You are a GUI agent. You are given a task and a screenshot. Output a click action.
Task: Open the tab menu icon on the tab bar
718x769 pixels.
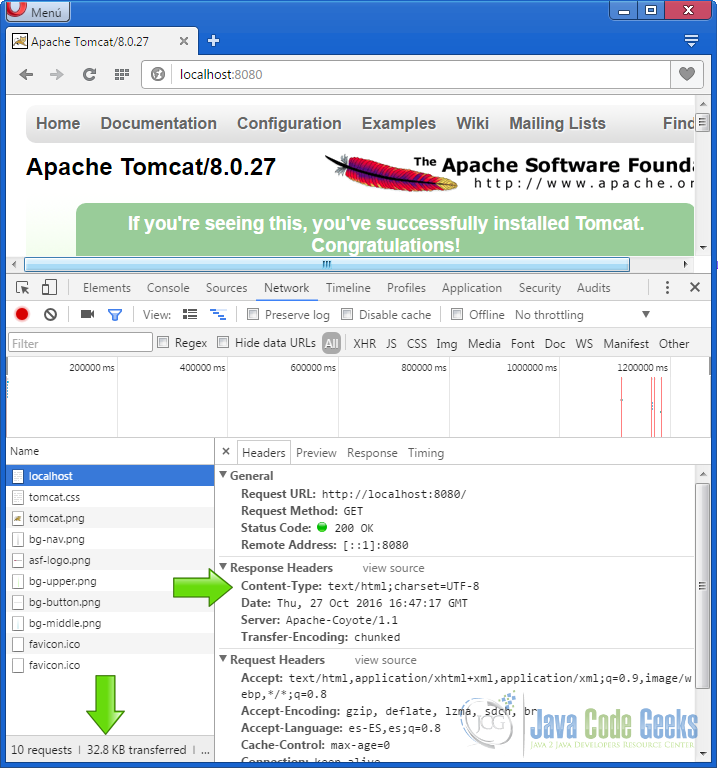pos(692,41)
